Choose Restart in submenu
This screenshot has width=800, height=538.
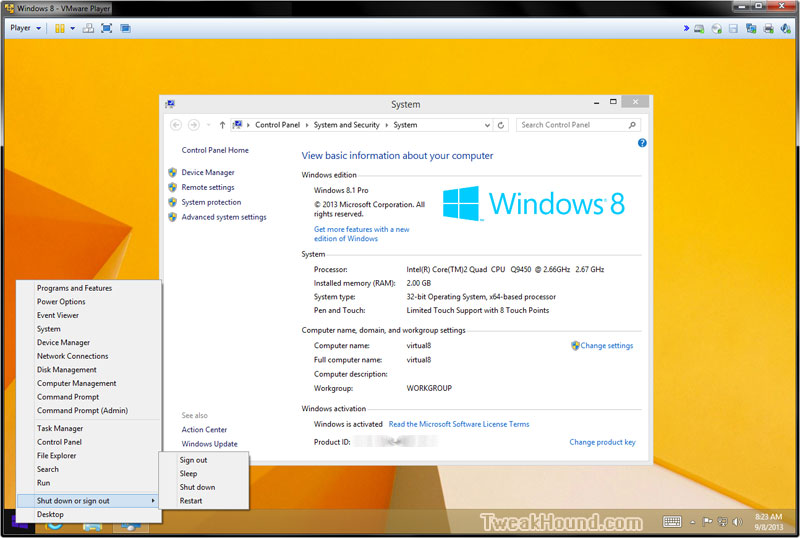click(x=191, y=501)
